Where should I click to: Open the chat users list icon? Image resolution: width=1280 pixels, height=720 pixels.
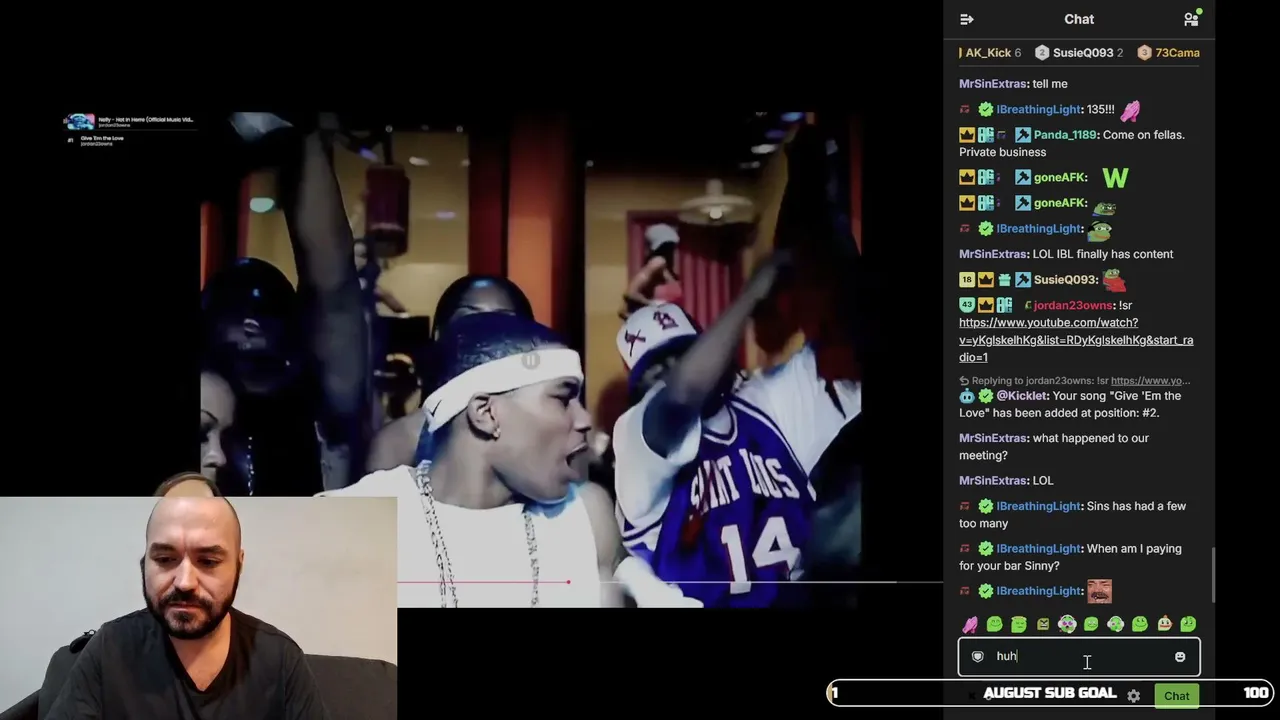tap(1191, 19)
